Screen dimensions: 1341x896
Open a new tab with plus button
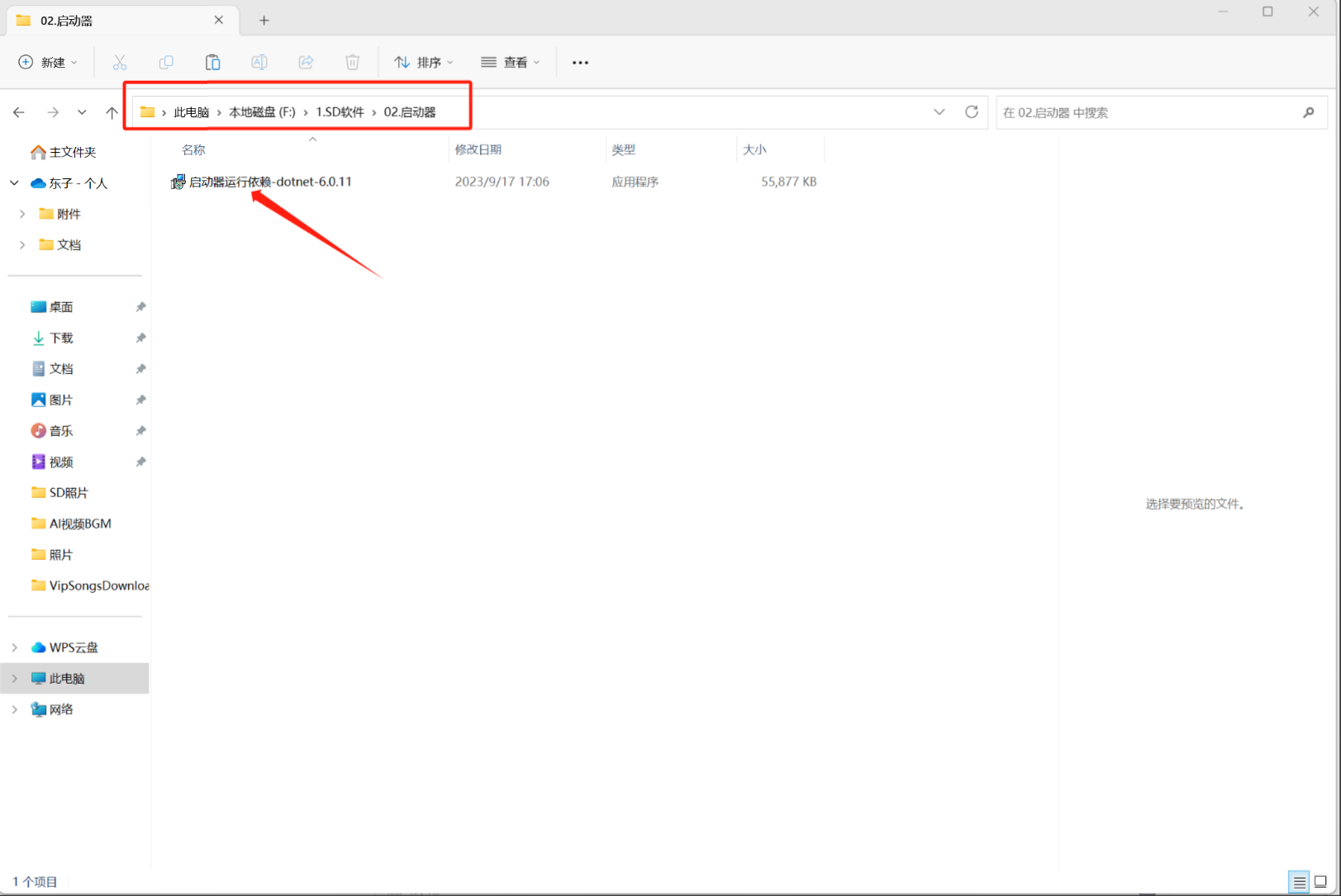tap(264, 20)
